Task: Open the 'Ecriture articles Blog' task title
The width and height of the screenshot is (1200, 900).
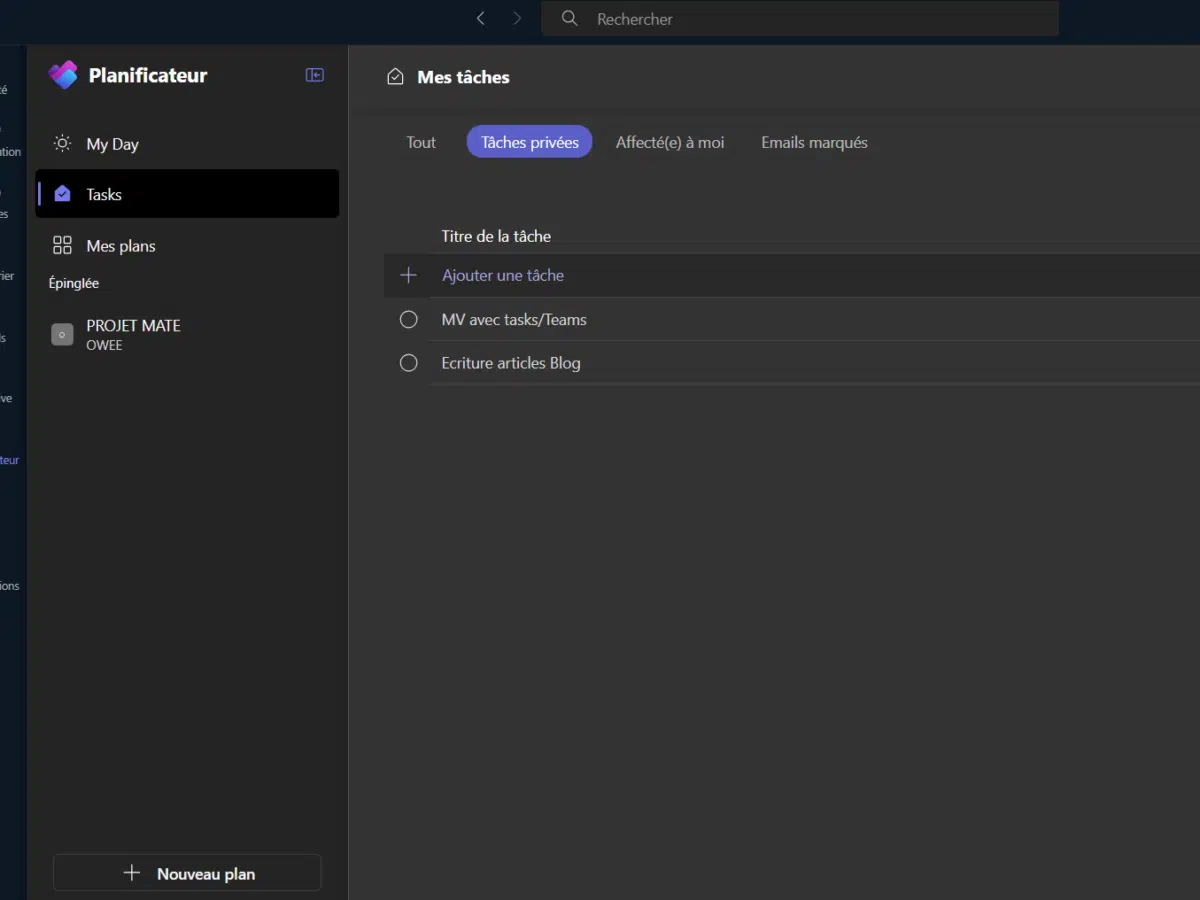Action: [511, 363]
